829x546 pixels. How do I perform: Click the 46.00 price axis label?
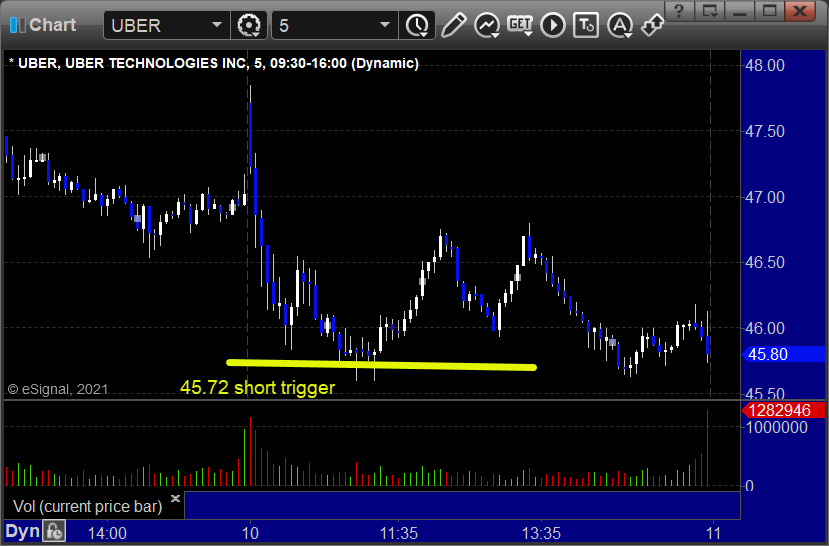(764, 328)
